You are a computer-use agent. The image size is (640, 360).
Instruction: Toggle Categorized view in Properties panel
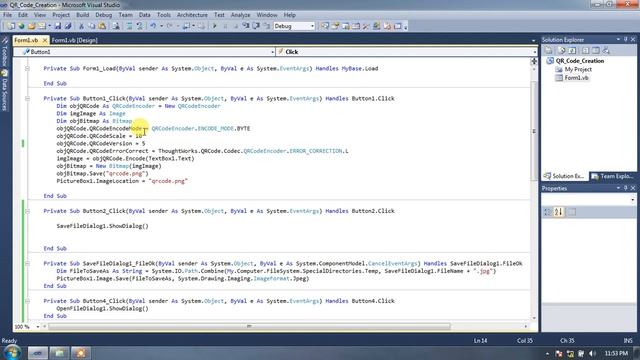548,212
